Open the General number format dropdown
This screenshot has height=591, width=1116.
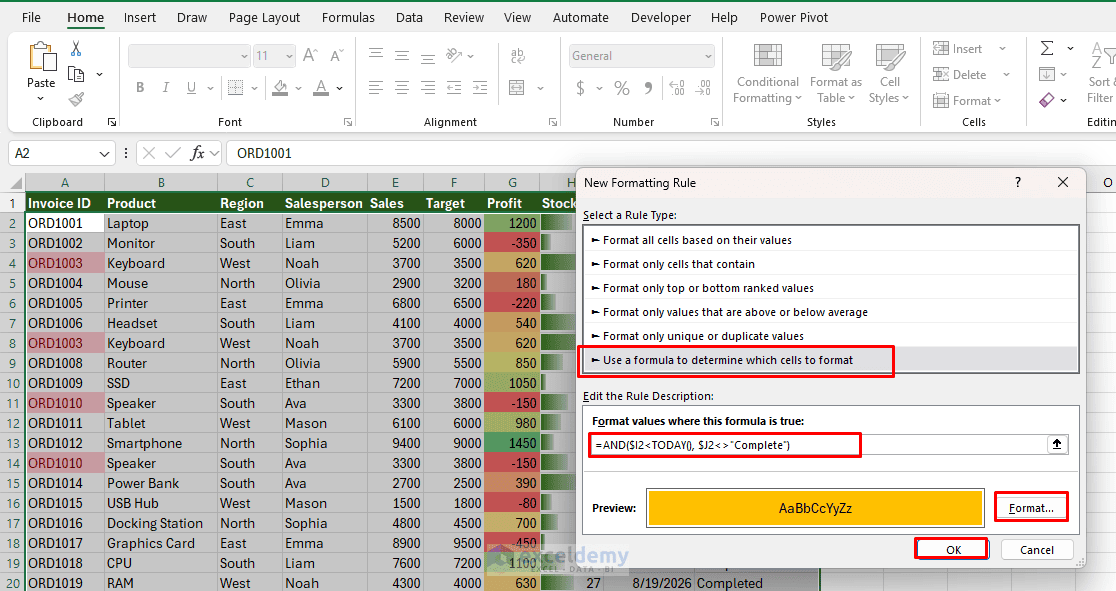tap(708, 56)
